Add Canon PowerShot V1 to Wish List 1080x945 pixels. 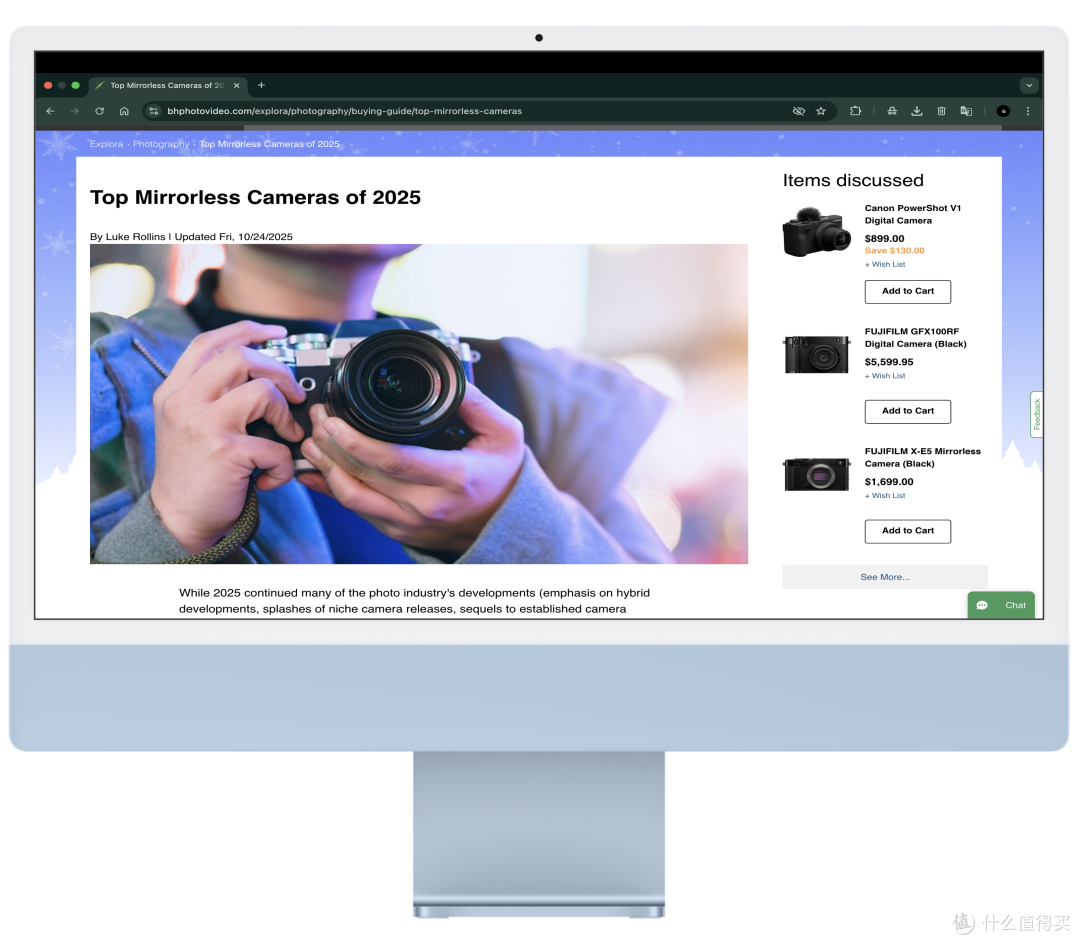(x=885, y=264)
